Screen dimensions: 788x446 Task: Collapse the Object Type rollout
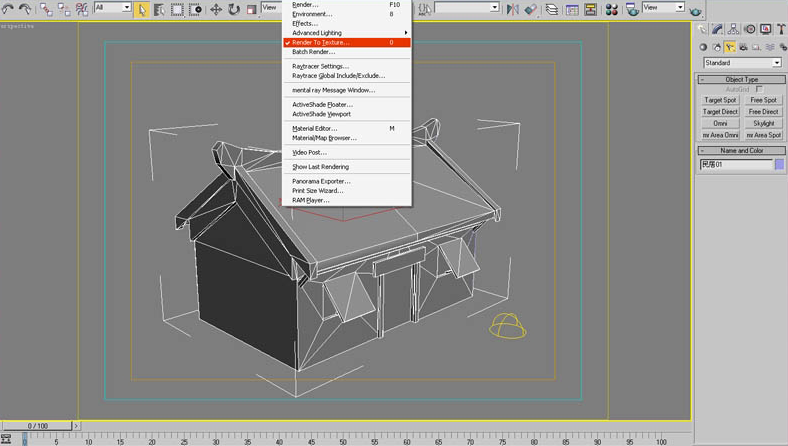pyautogui.click(x=740, y=79)
